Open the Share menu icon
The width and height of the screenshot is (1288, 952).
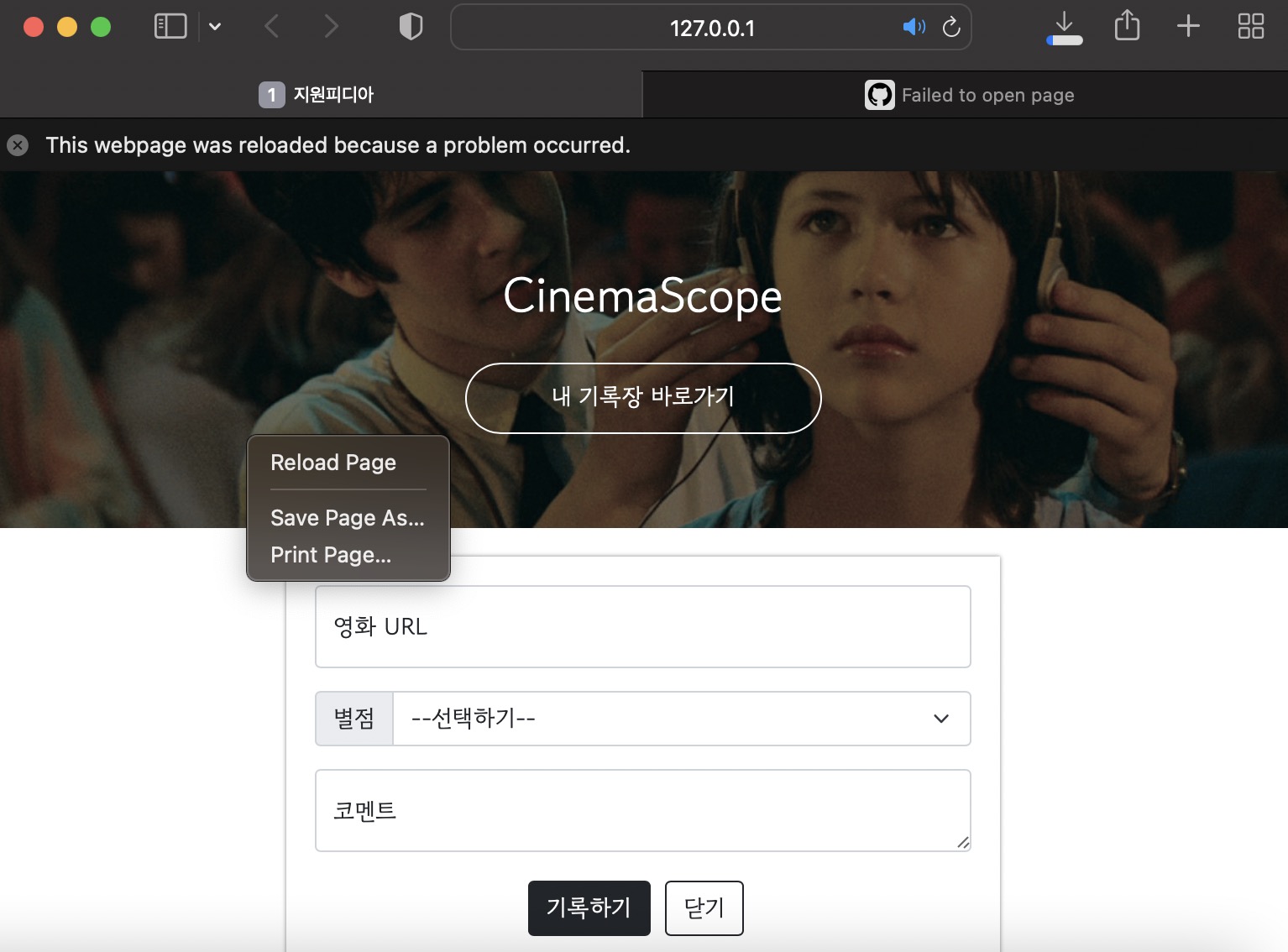click(x=1127, y=25)
